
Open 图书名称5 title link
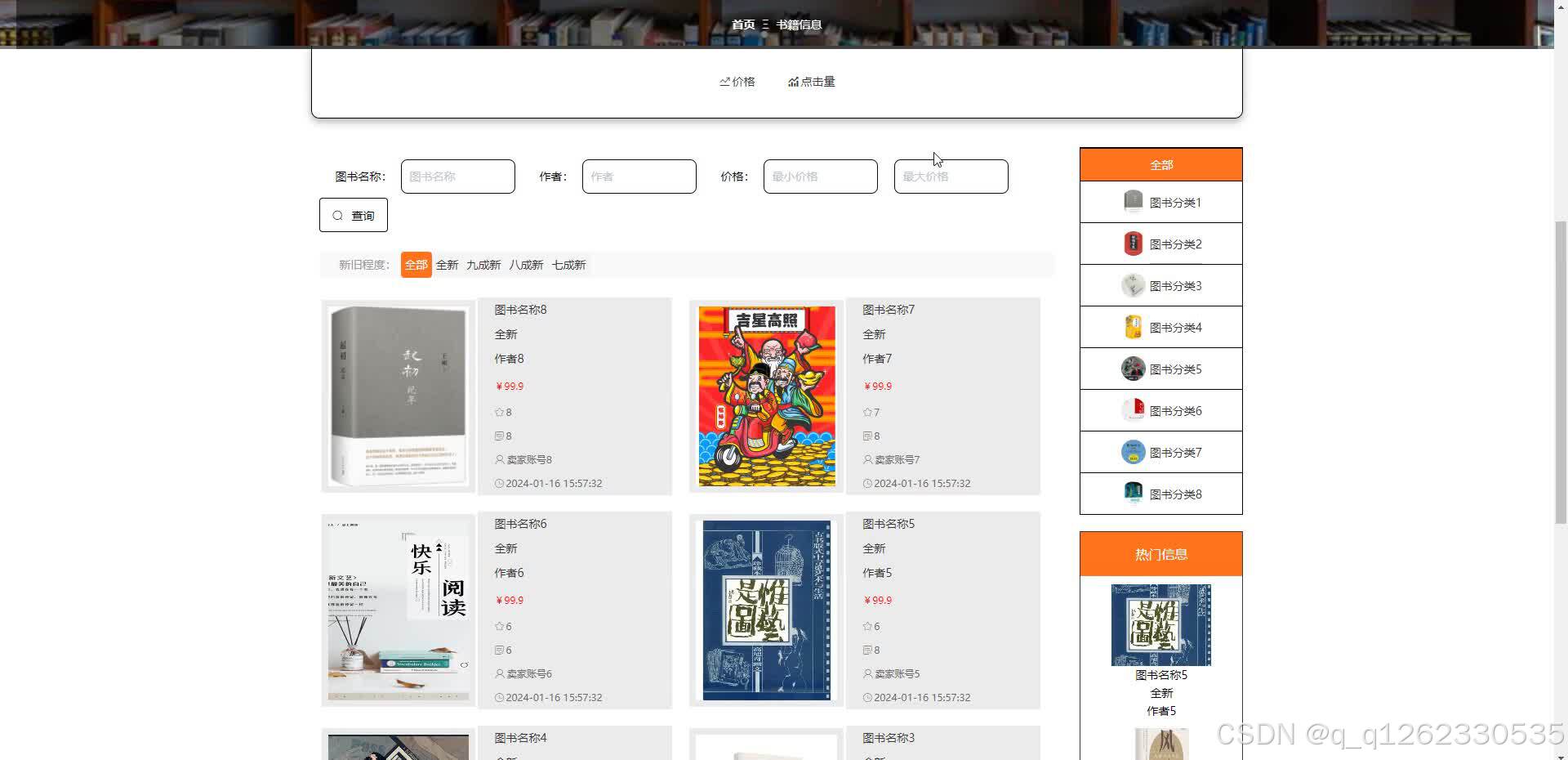point(889,524)
